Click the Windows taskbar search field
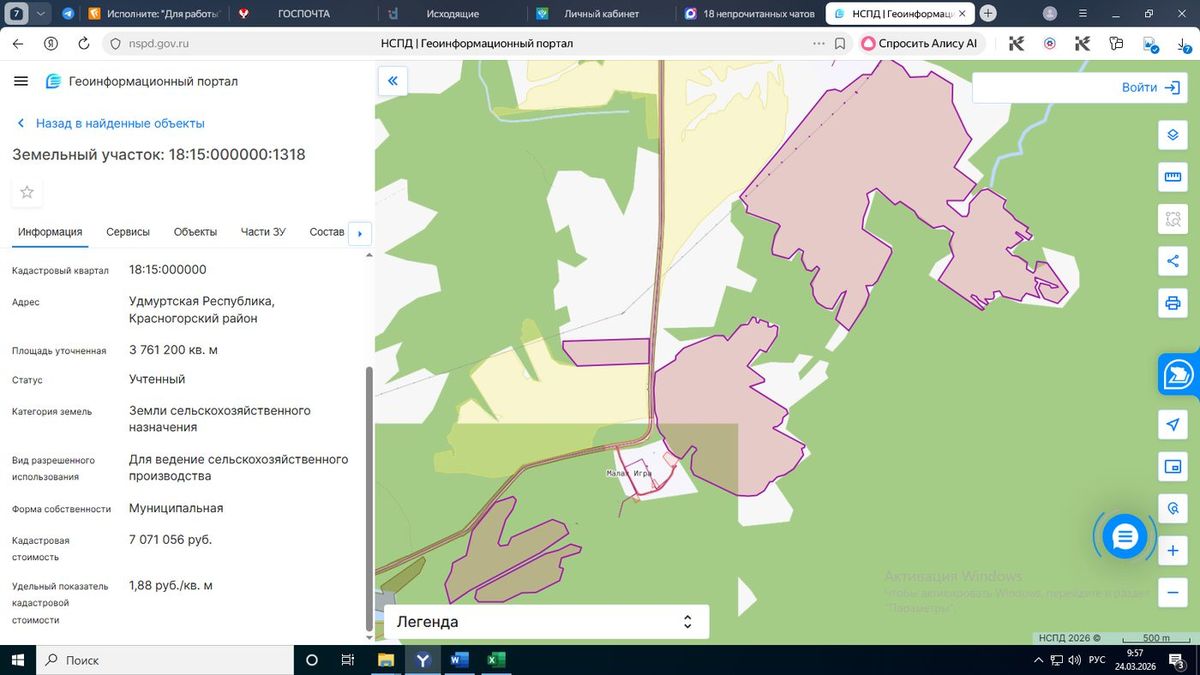 tap(165, 660)
